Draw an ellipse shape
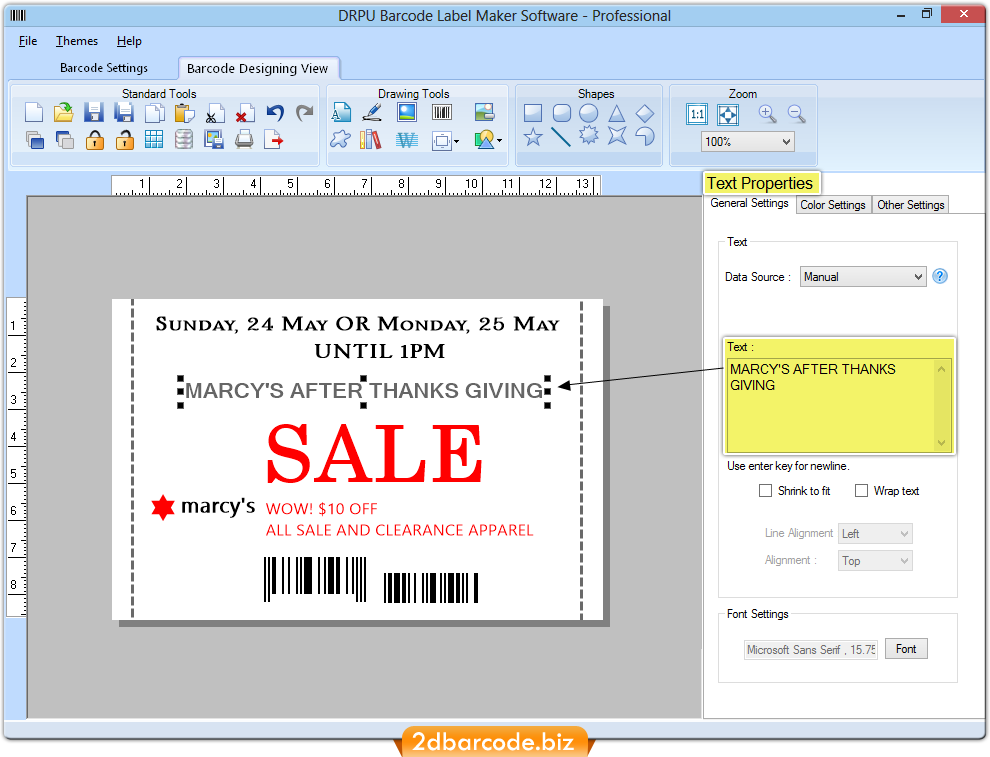Viewport: 990px width, 757px height. (x=588, y=114)
